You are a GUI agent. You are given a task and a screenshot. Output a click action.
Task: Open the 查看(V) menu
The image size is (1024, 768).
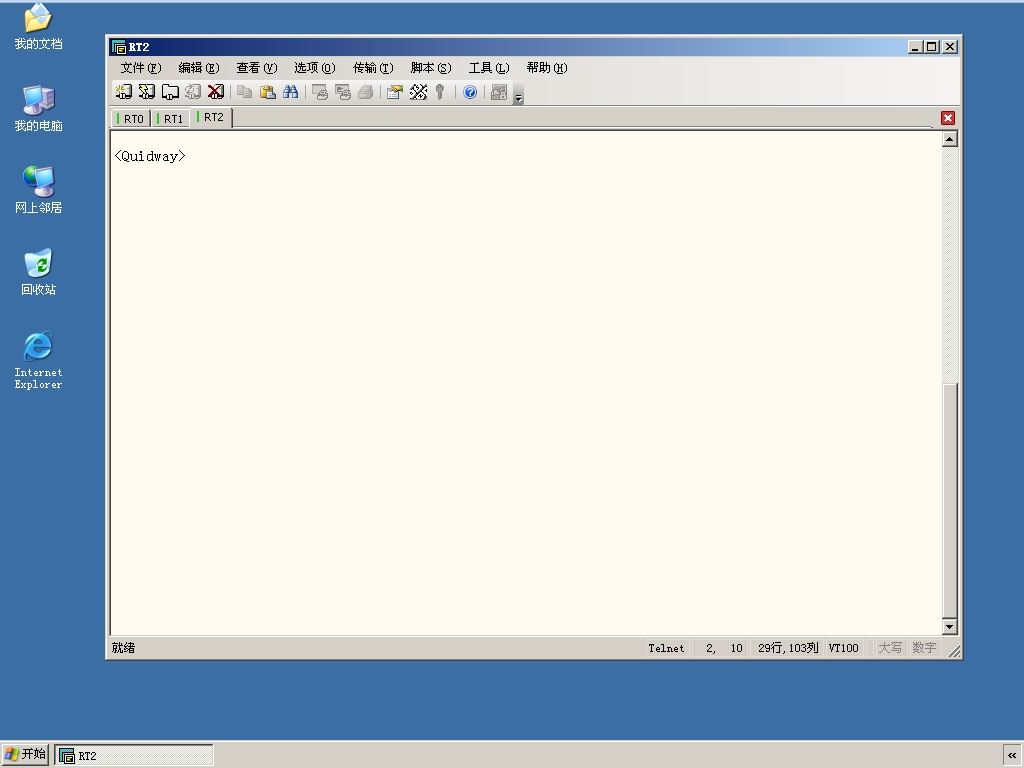257,68
